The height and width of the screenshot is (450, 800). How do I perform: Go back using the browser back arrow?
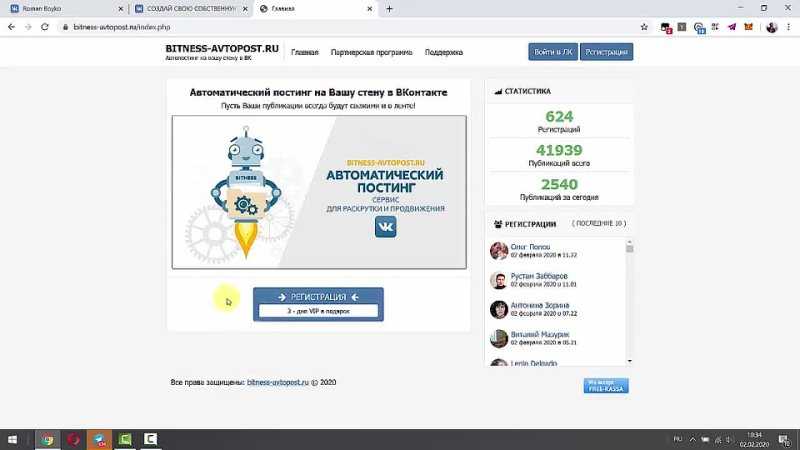11,27
